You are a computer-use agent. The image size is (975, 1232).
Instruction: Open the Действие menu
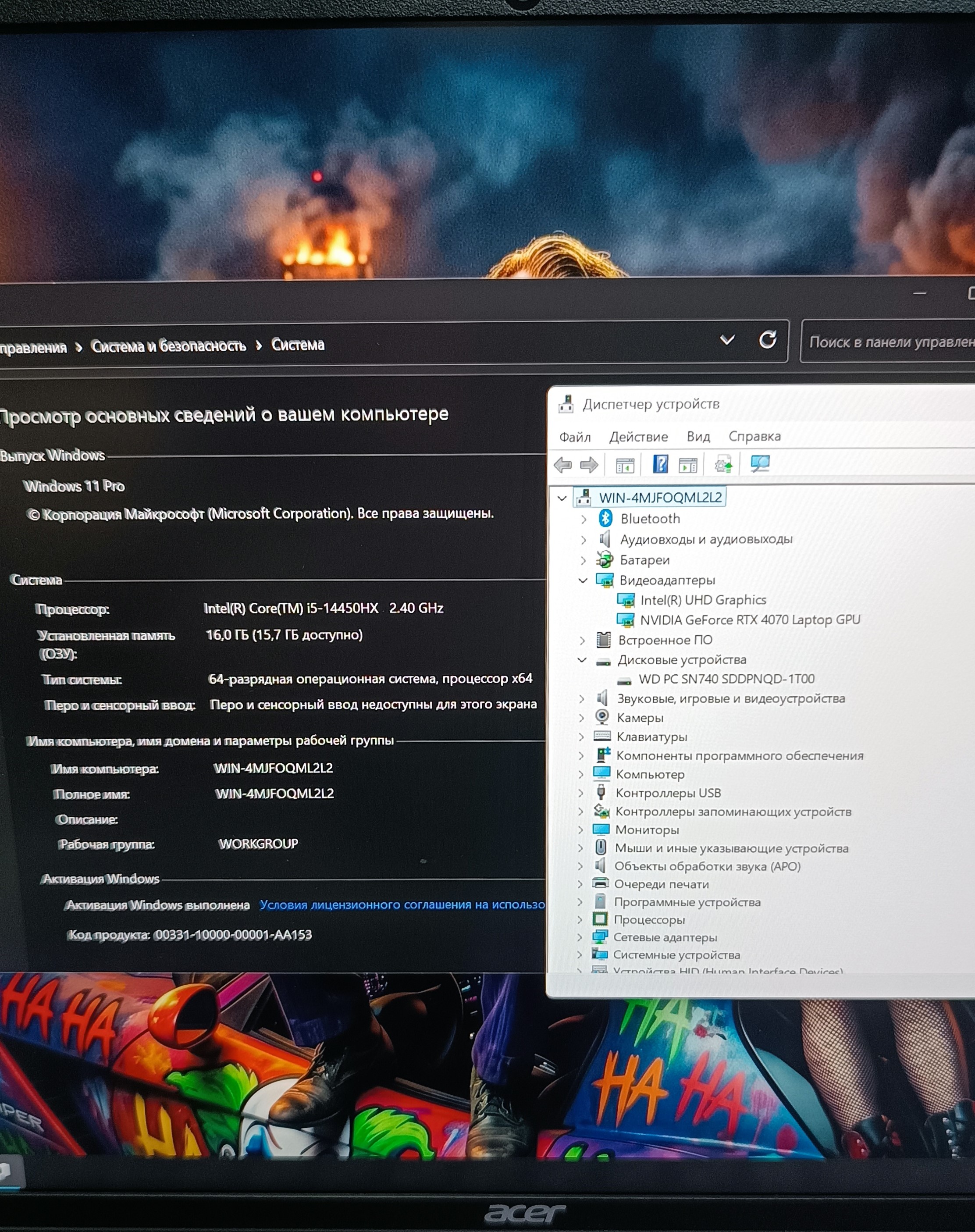point(639,437)
